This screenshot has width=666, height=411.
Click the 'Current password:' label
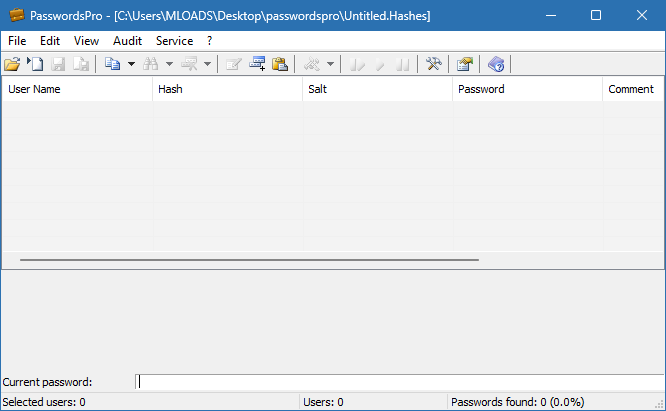click(x=47, y=382)
